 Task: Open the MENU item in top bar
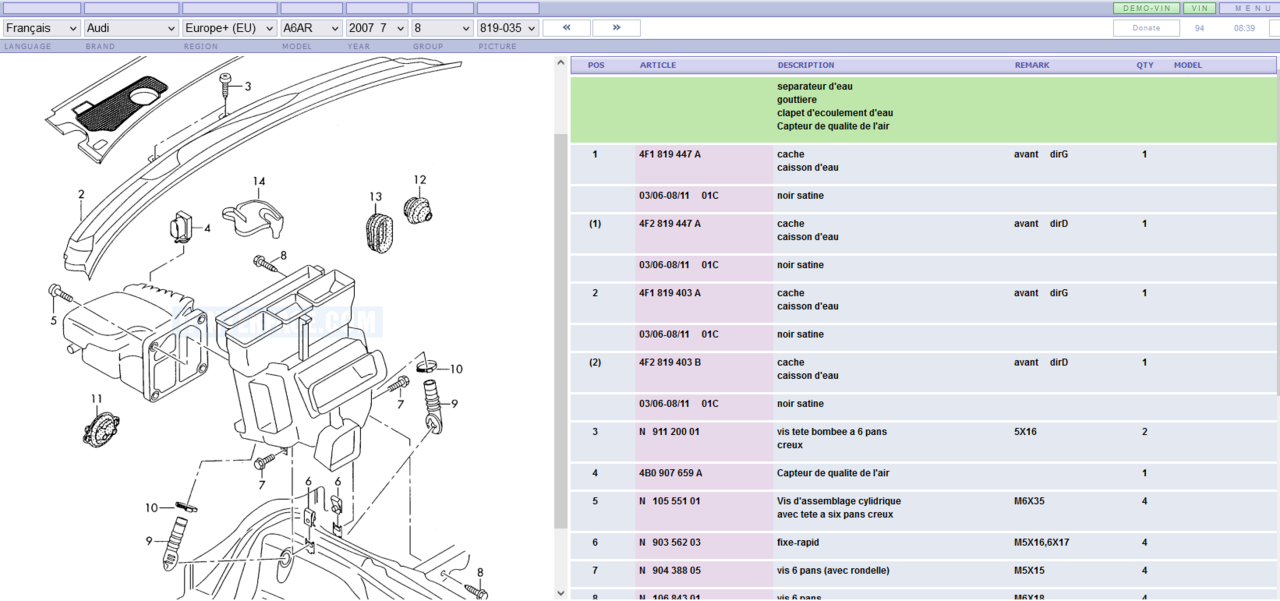[x=1246, y=8]
